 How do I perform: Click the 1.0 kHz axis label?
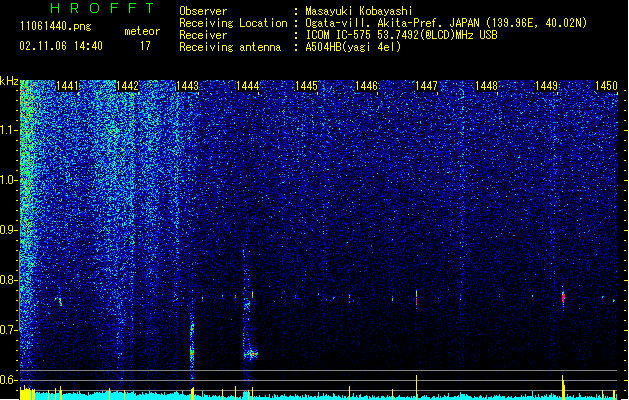(9, 180)
